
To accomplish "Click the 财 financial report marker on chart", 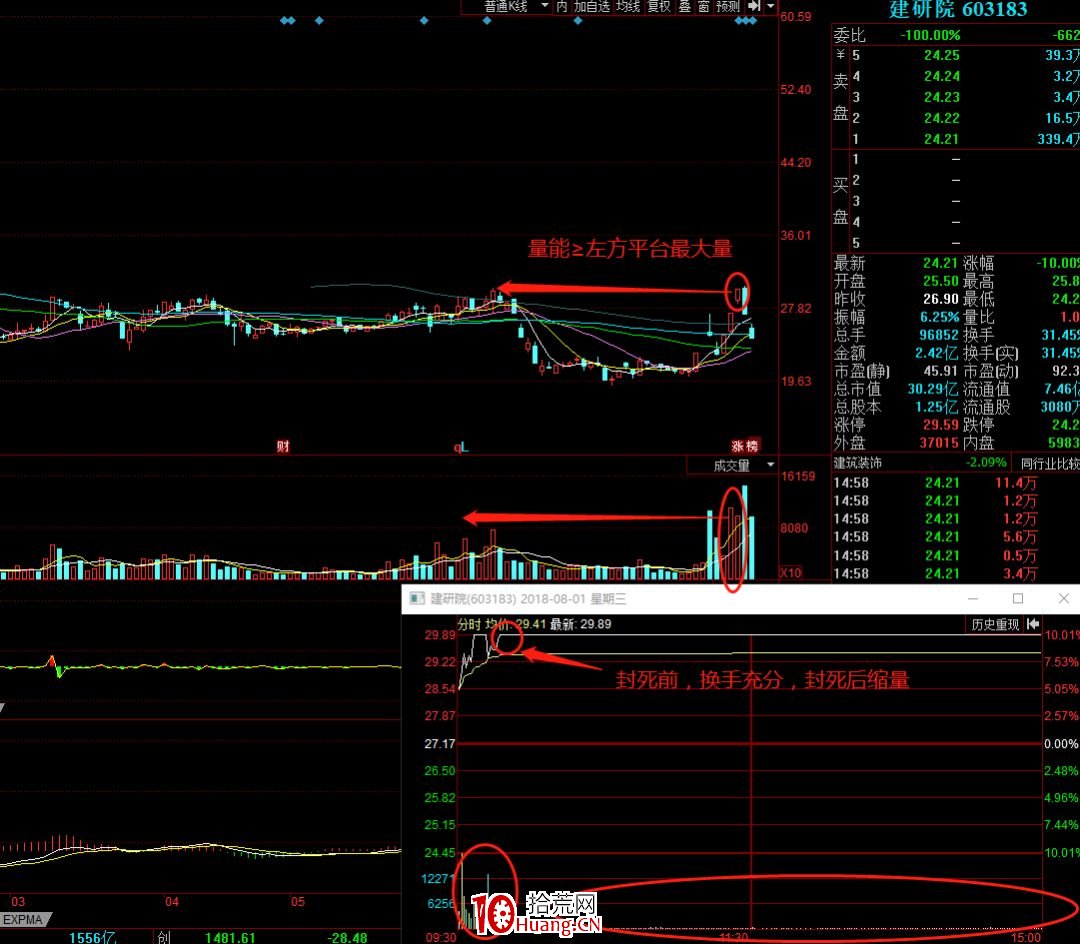I will click(283, 446).
